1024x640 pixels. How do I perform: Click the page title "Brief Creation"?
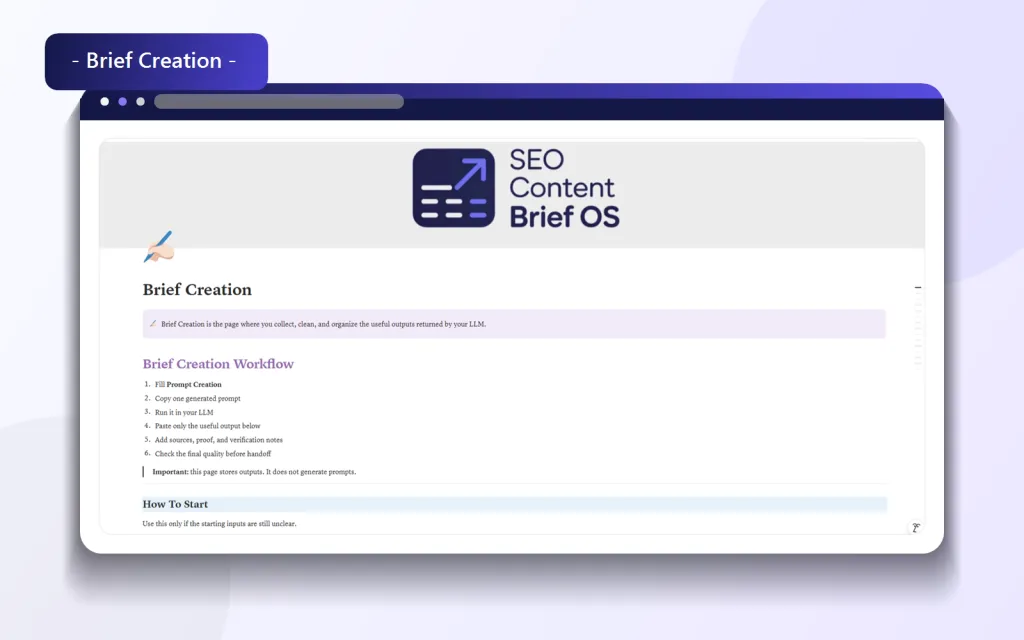197,289
